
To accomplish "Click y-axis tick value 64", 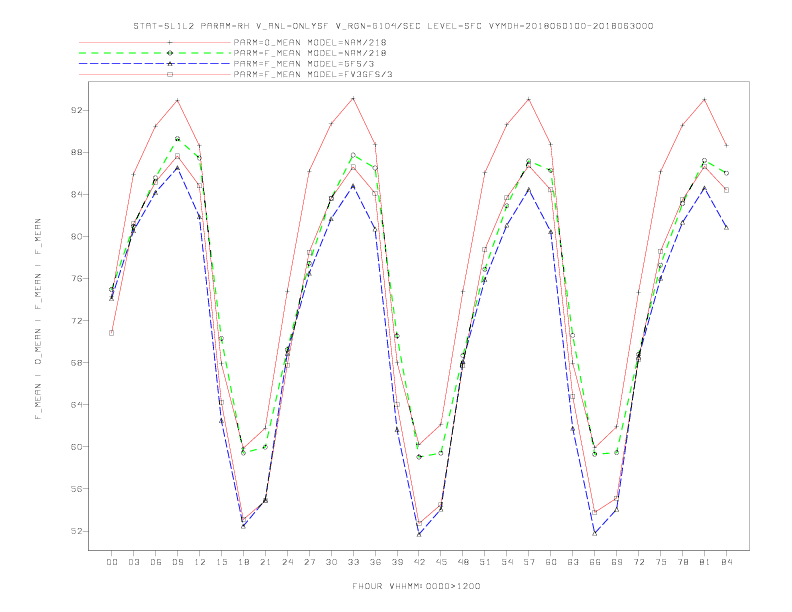I will click(x=77, y=404).
